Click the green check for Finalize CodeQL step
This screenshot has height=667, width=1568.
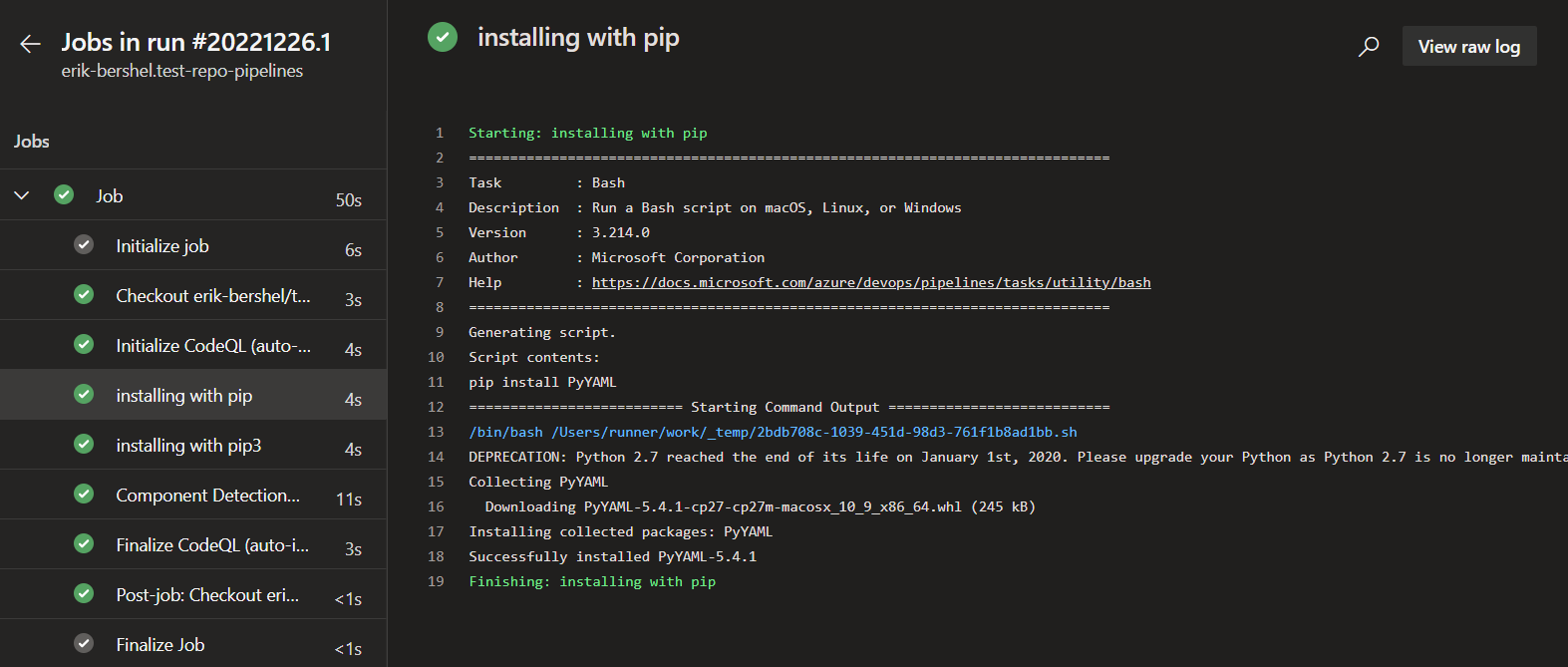tap(84, 543)
